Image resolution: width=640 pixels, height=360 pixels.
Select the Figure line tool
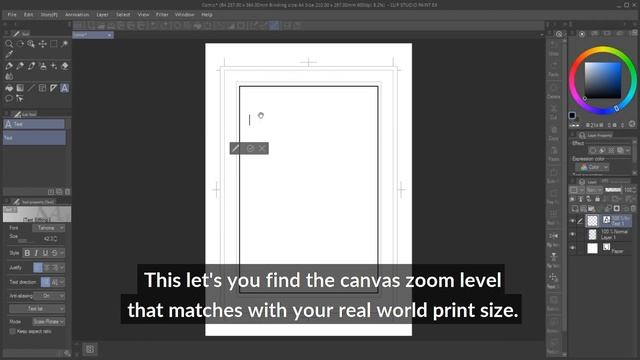[31, 88]
